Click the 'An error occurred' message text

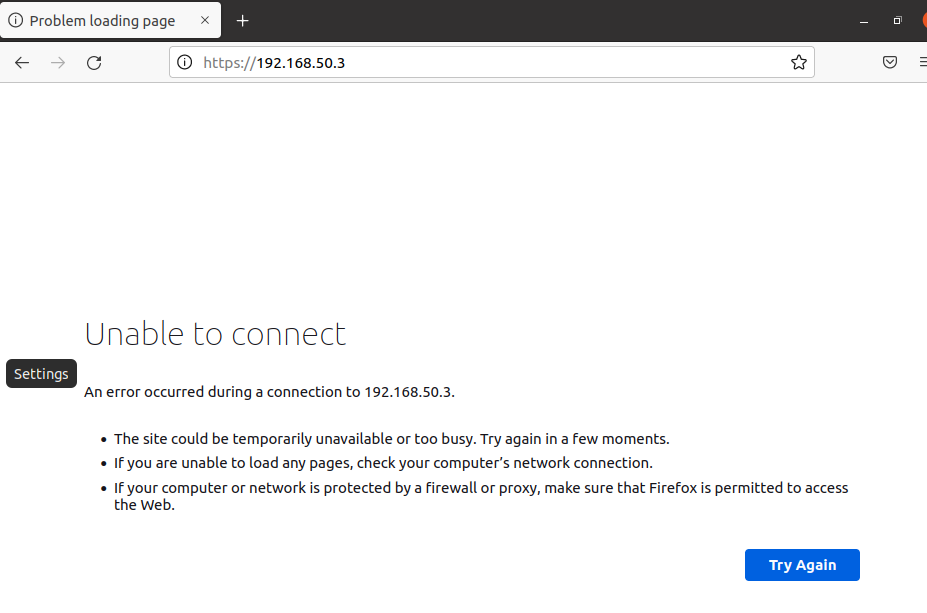pyautogui.click(x=269, y=392)
